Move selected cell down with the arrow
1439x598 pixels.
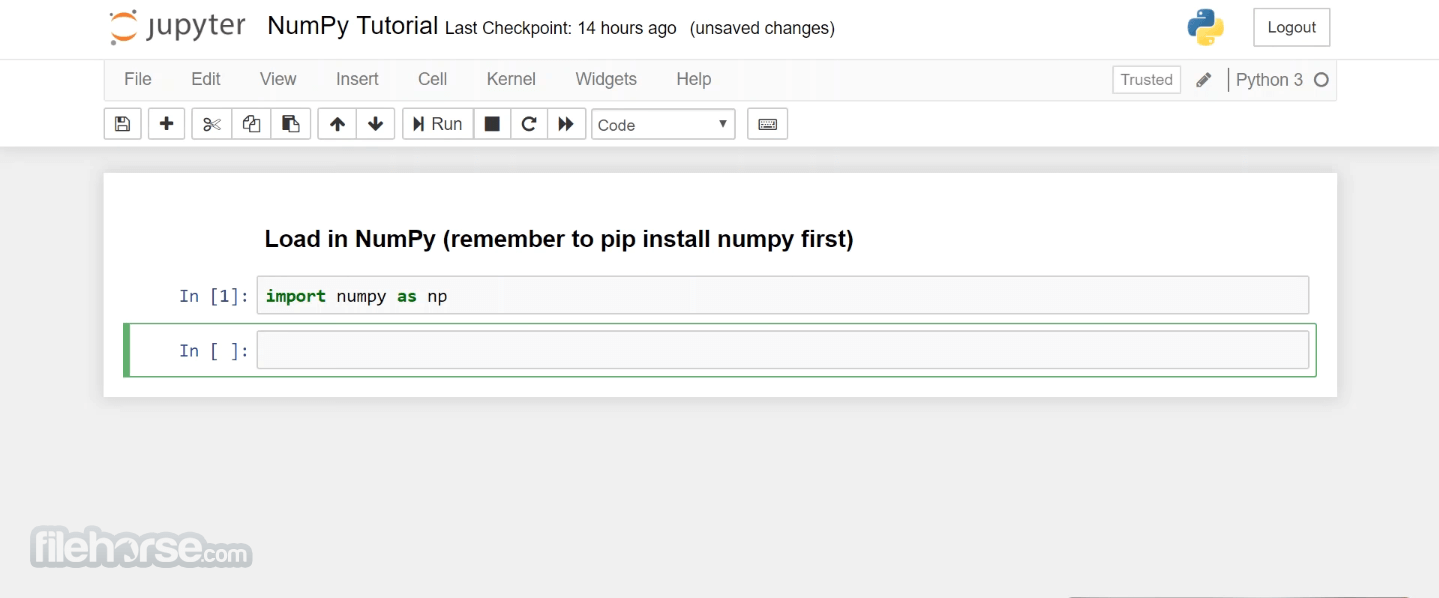coord(376,124)
